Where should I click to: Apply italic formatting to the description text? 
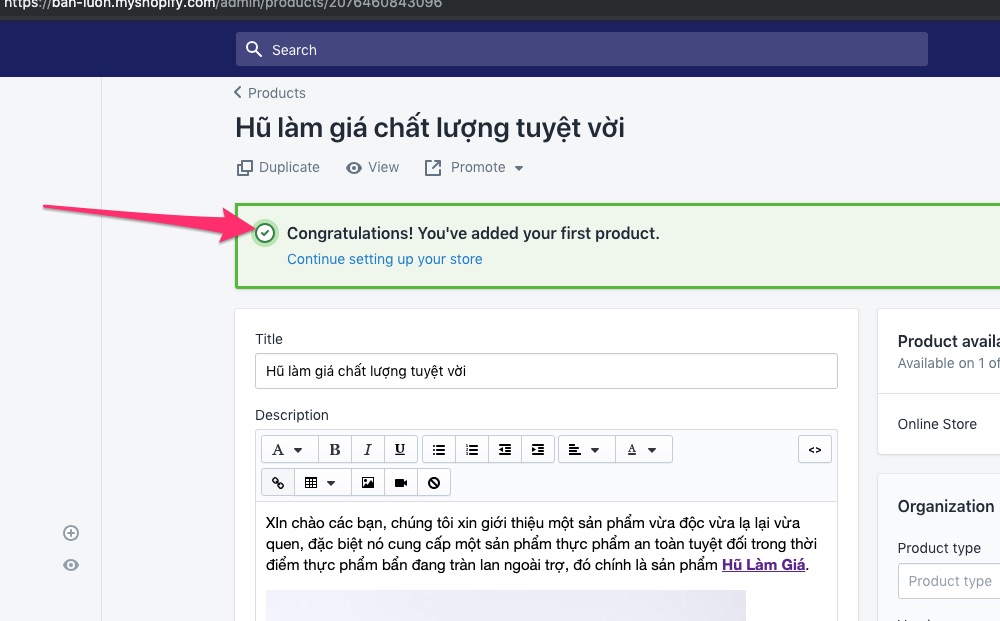point(367,449)
